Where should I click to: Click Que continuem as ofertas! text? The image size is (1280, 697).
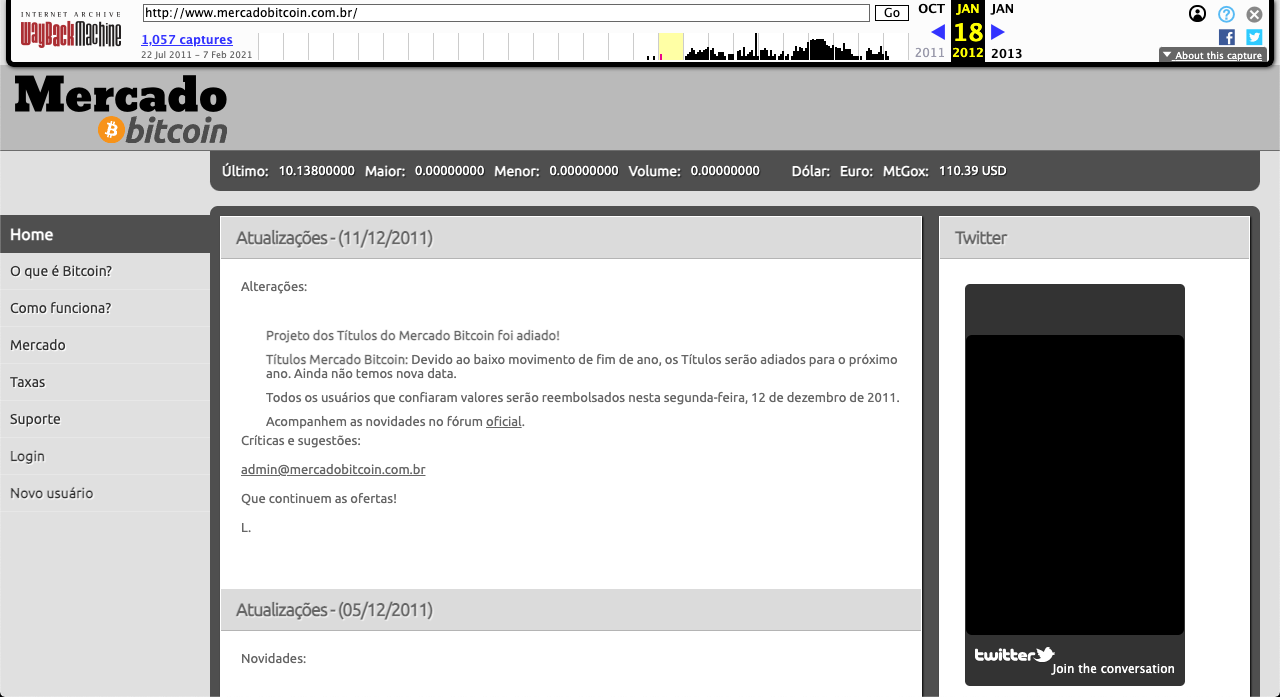(319, 499)
